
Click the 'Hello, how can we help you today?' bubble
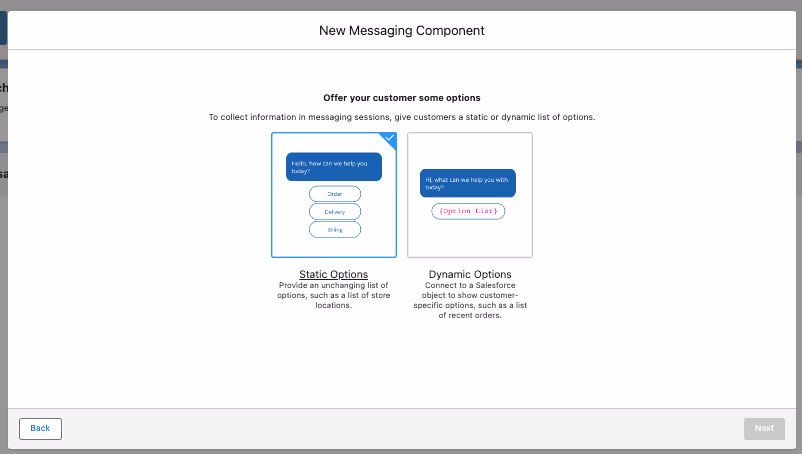(x=334, y=167)
